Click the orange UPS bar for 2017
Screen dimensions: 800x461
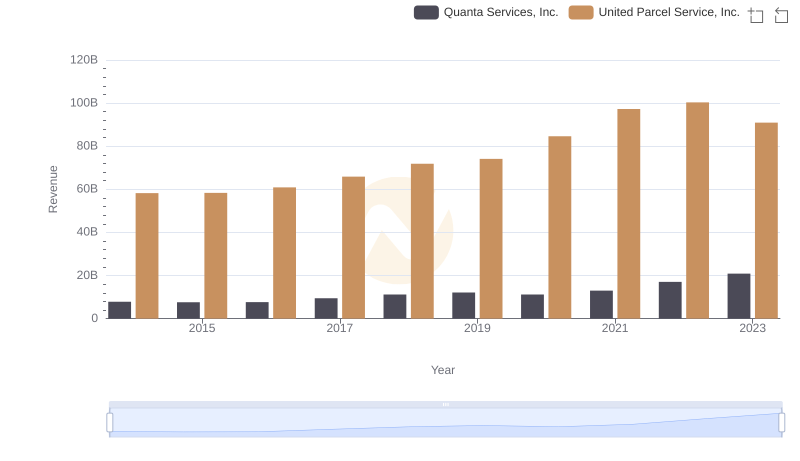354,248
